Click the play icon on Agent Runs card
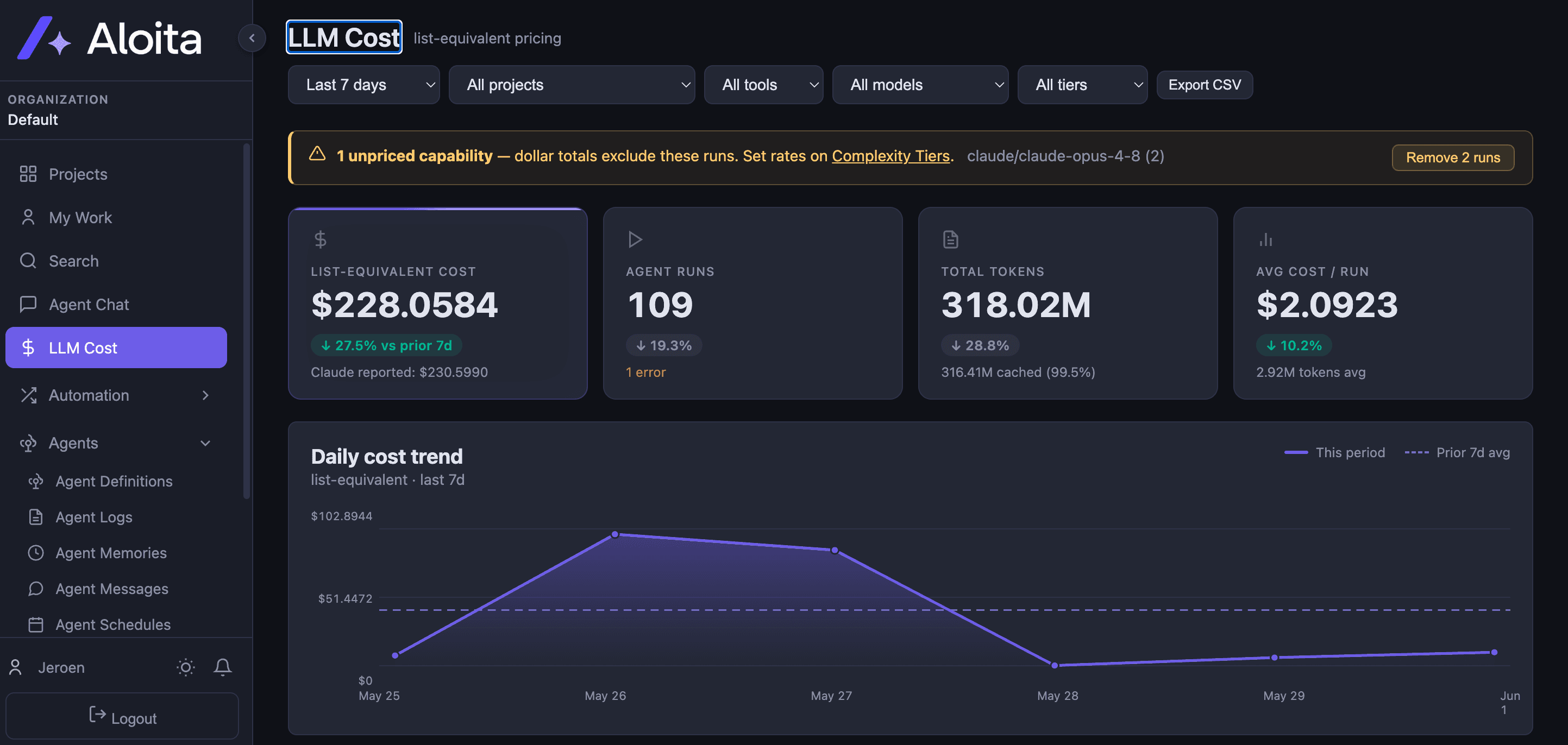The width and height of the screenshot is (1568, 745). coord(635,239)
